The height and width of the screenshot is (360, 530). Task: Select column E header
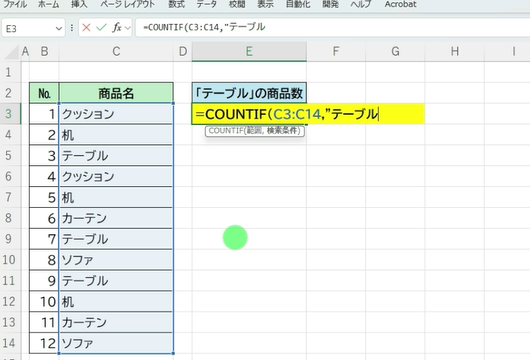[249, 52]
